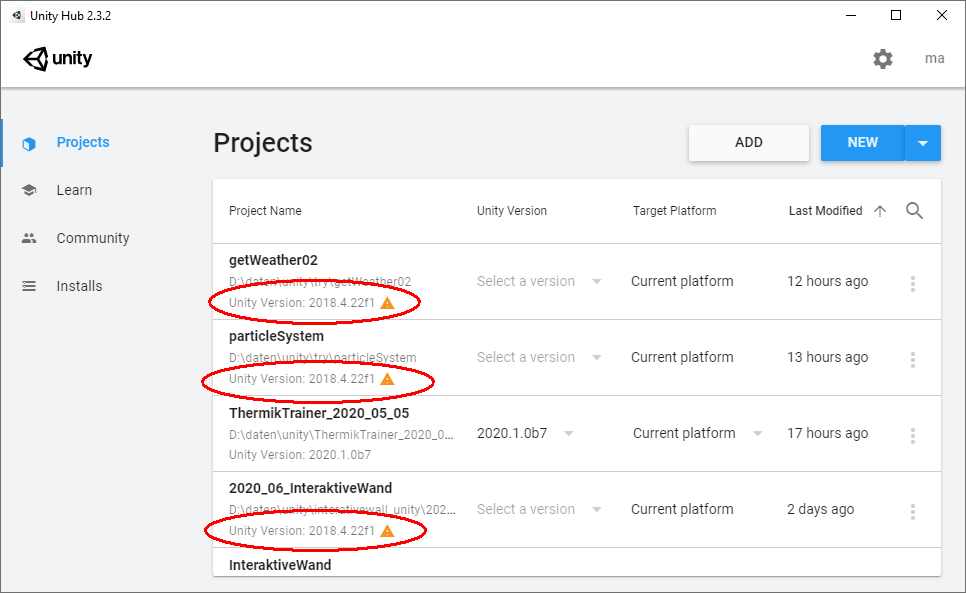This screenshot has width=966, height=593.
Task: Change Unity version 2020.1.0b7 for ThermikTrainer
Action: point(526,434)
